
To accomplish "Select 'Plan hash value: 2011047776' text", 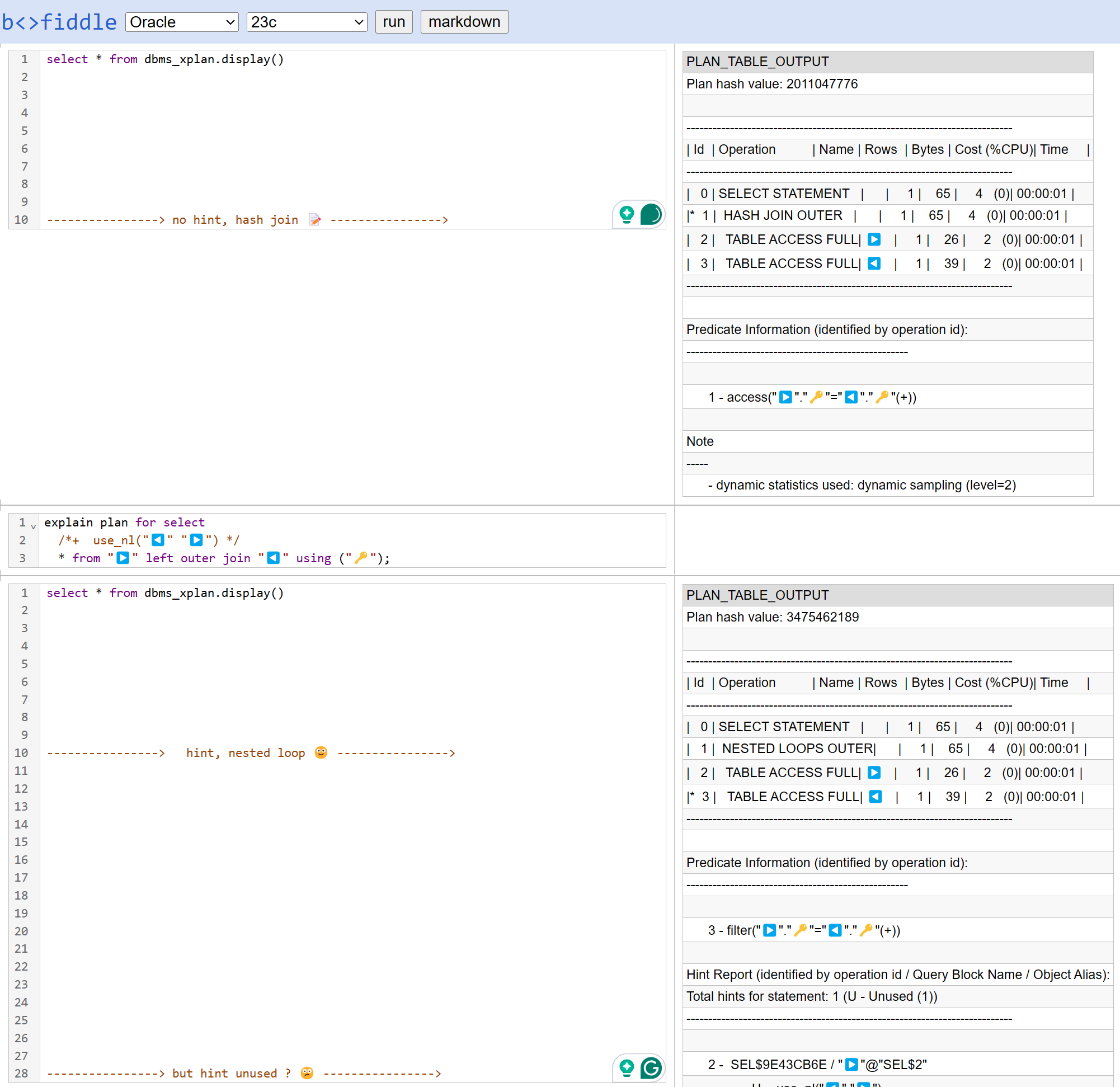I will click(x=772, y=84).
